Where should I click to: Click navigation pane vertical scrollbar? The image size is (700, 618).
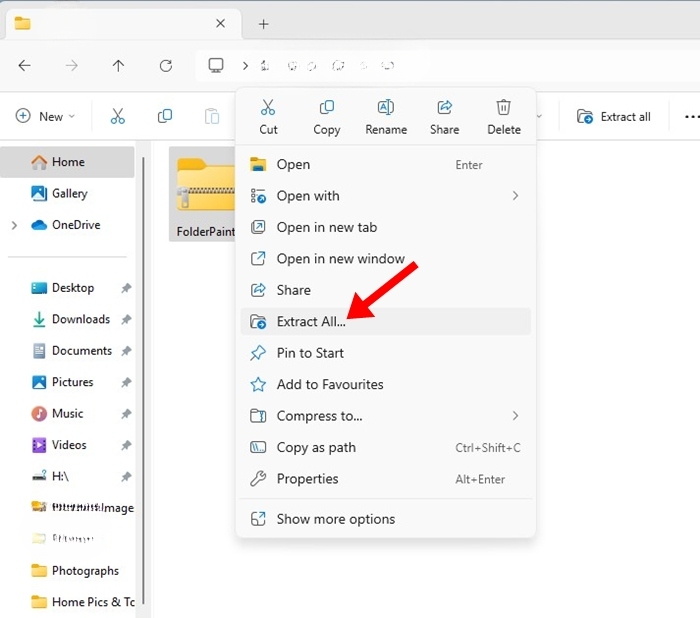pos(143,380)
